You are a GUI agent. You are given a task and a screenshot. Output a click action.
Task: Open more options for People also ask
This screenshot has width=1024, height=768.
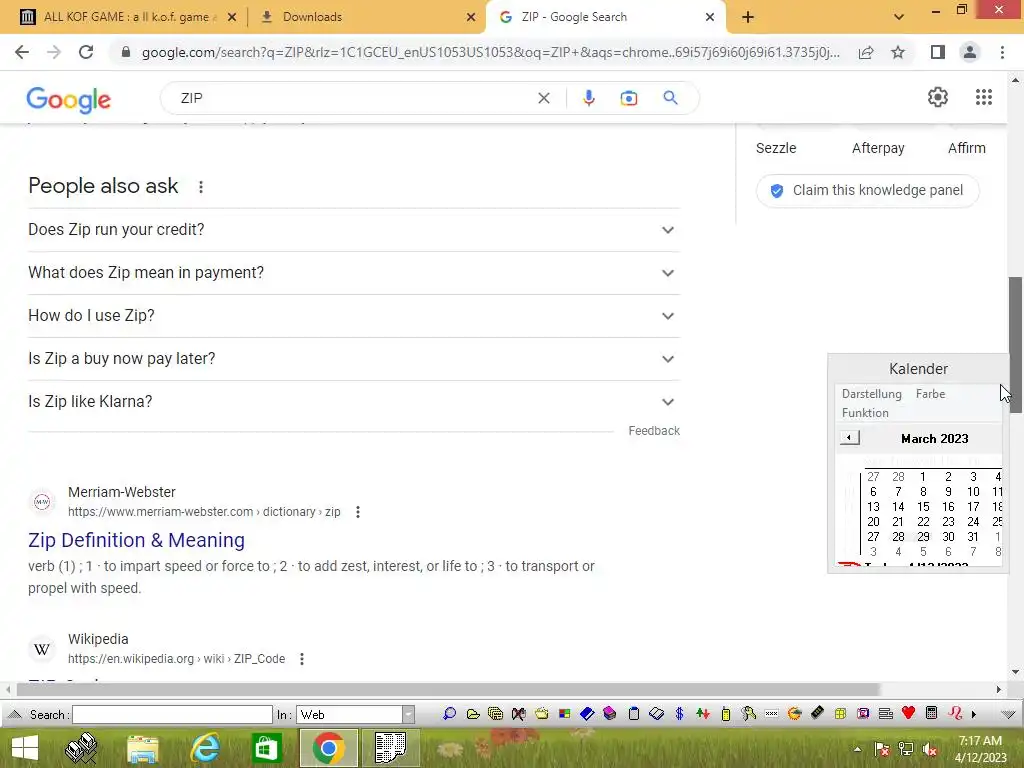[201, 187]
